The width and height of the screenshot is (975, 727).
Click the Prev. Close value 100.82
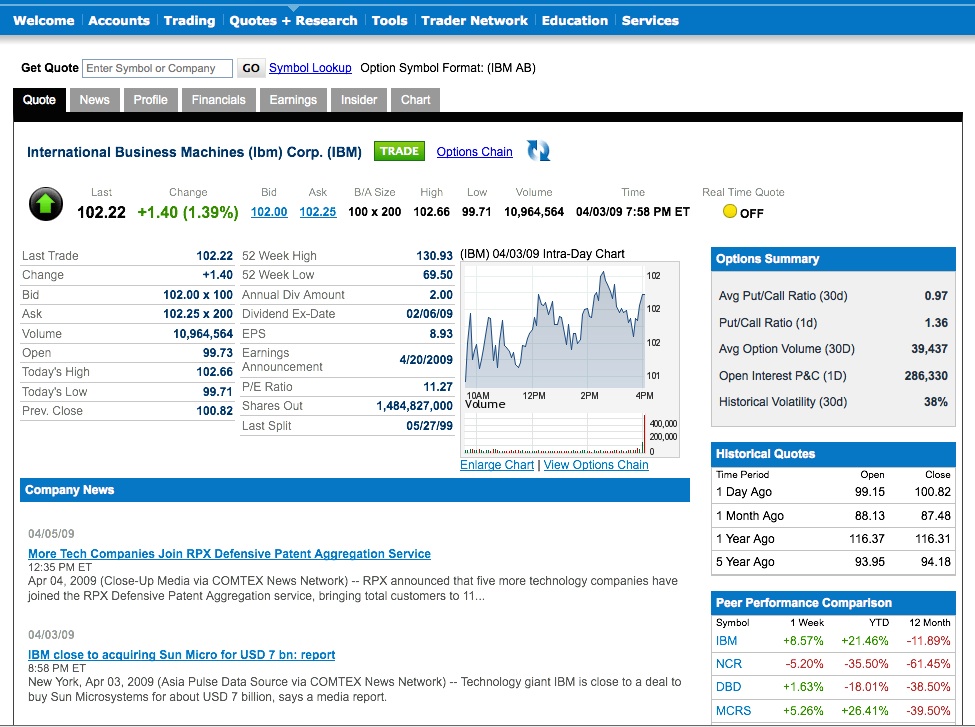(215, 411)
